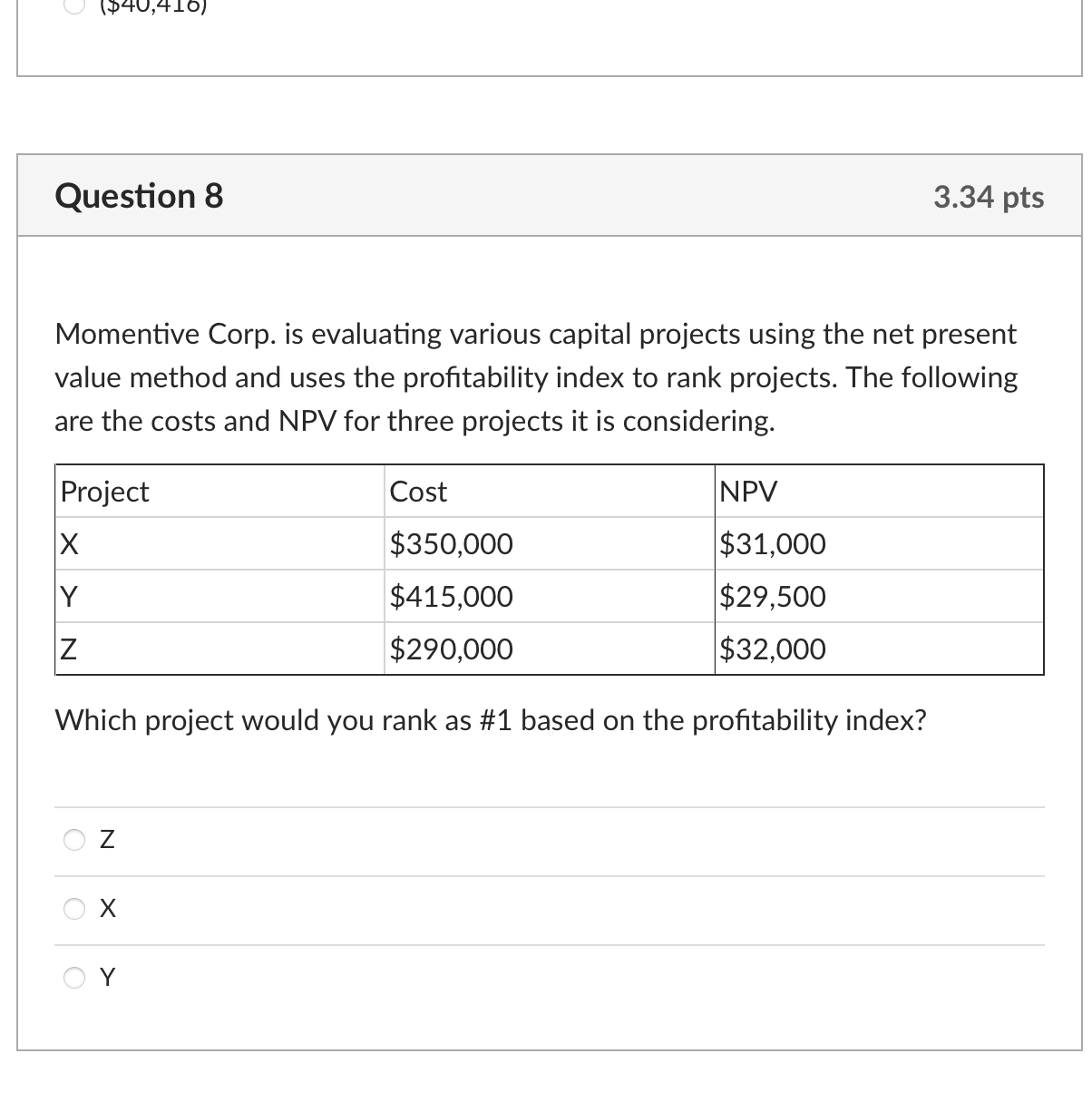The image size is (1092, 1112).
Task: Click the $29,500 NPV value
Action: point(774,596)
